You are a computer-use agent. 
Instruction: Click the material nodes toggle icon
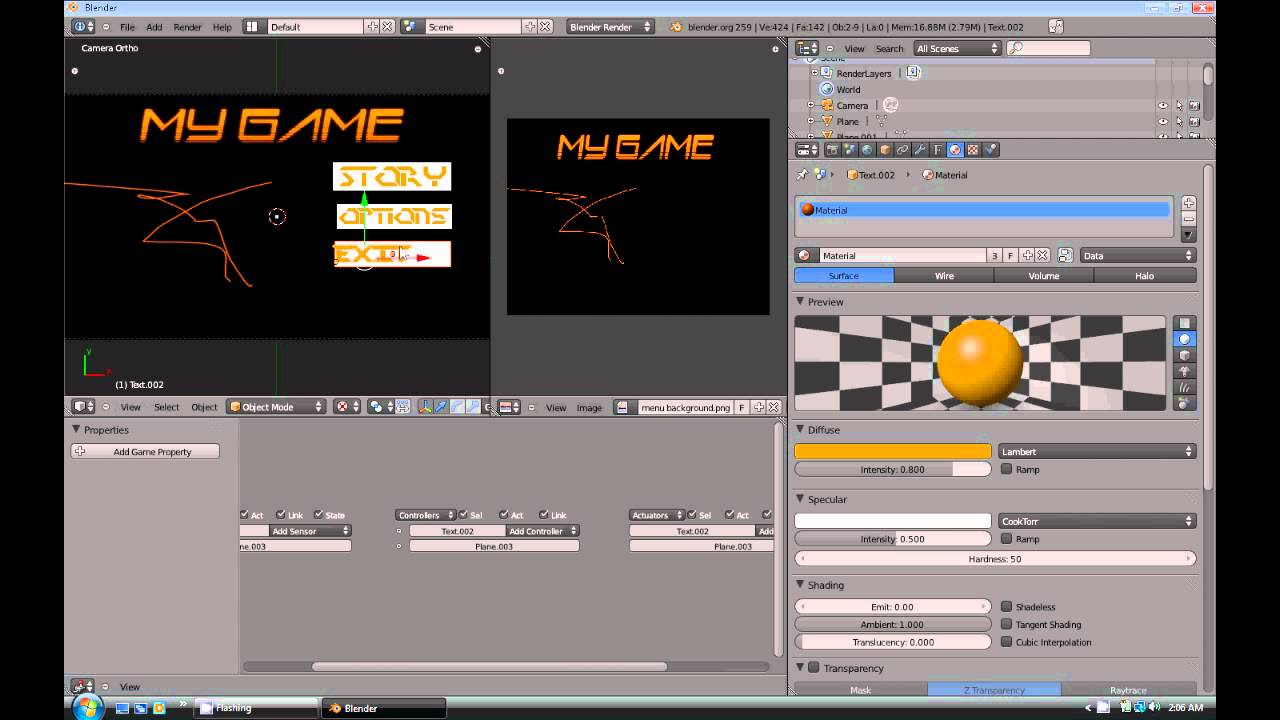coord(1065,256)
